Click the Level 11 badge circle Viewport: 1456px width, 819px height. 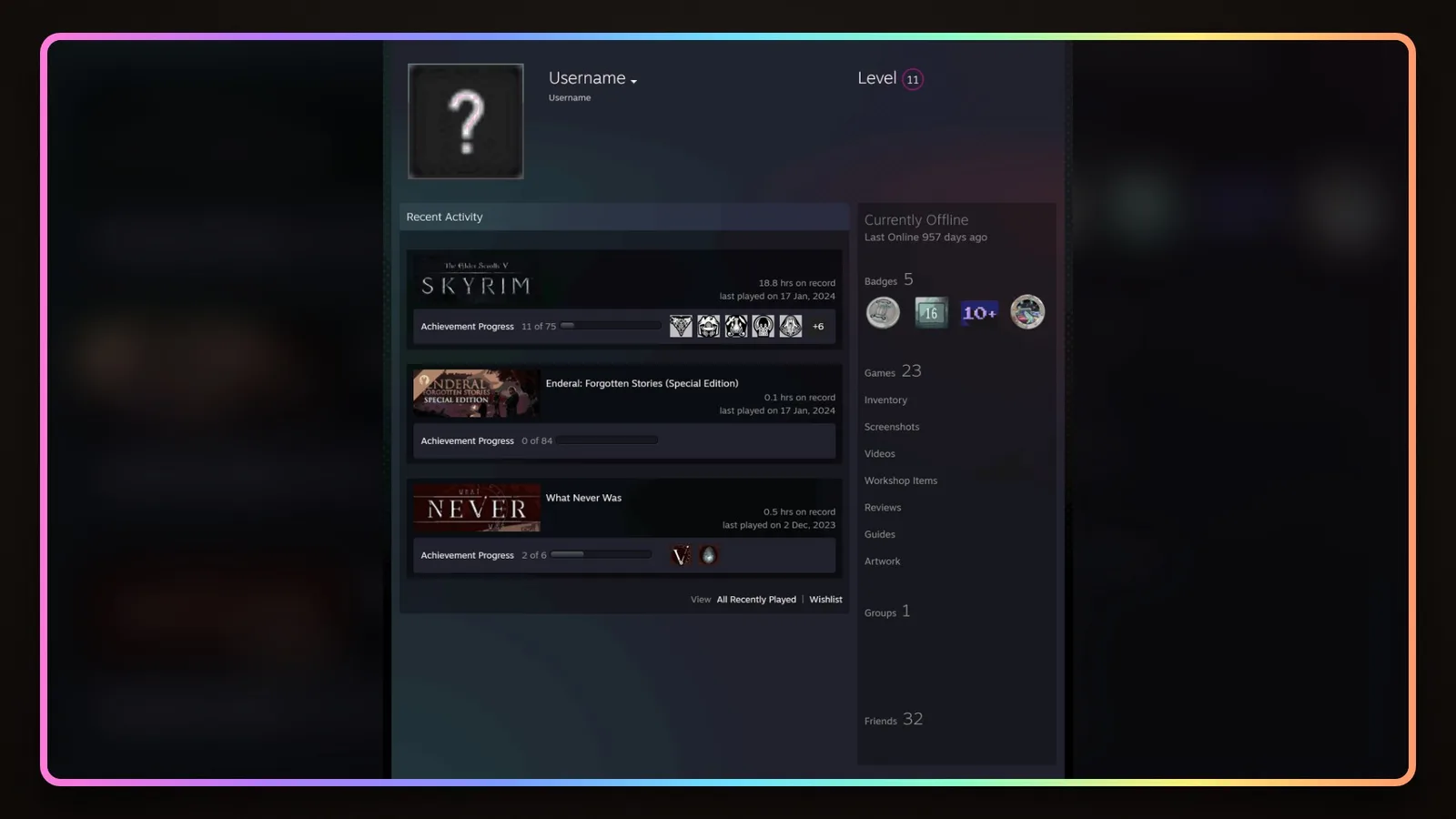point(913,79)
